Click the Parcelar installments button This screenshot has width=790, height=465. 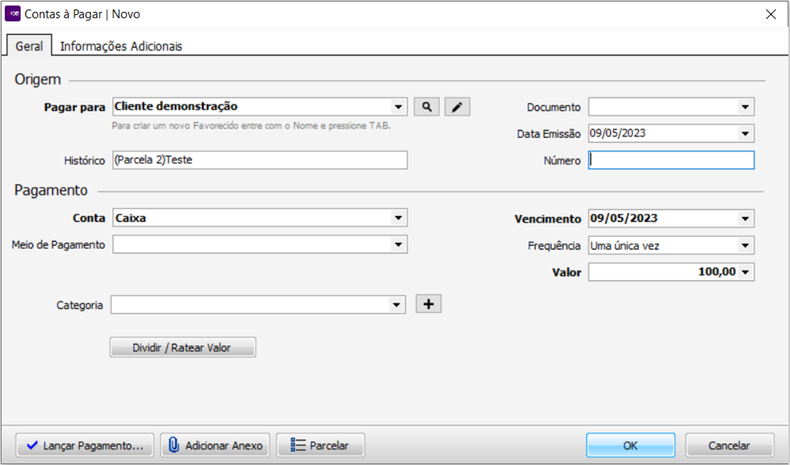320,445
